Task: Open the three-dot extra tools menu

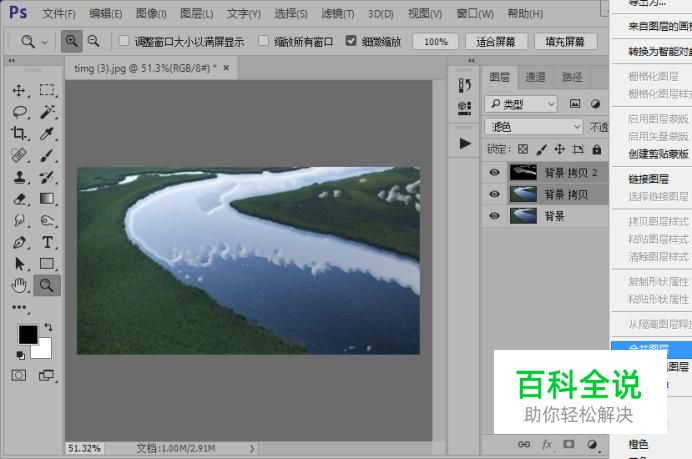Action: tap(19, 307)
